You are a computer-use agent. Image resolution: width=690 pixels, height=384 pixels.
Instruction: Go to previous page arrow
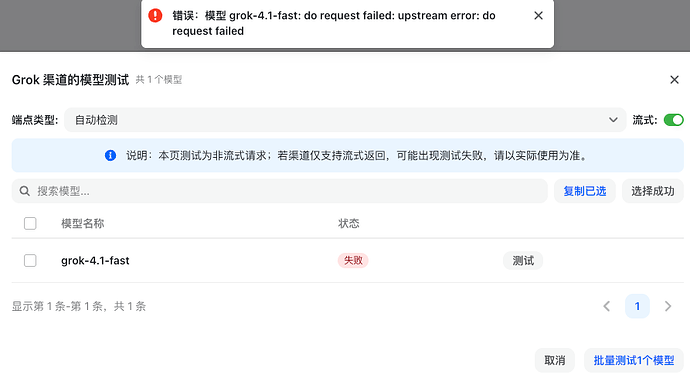(x=606, y=306)
